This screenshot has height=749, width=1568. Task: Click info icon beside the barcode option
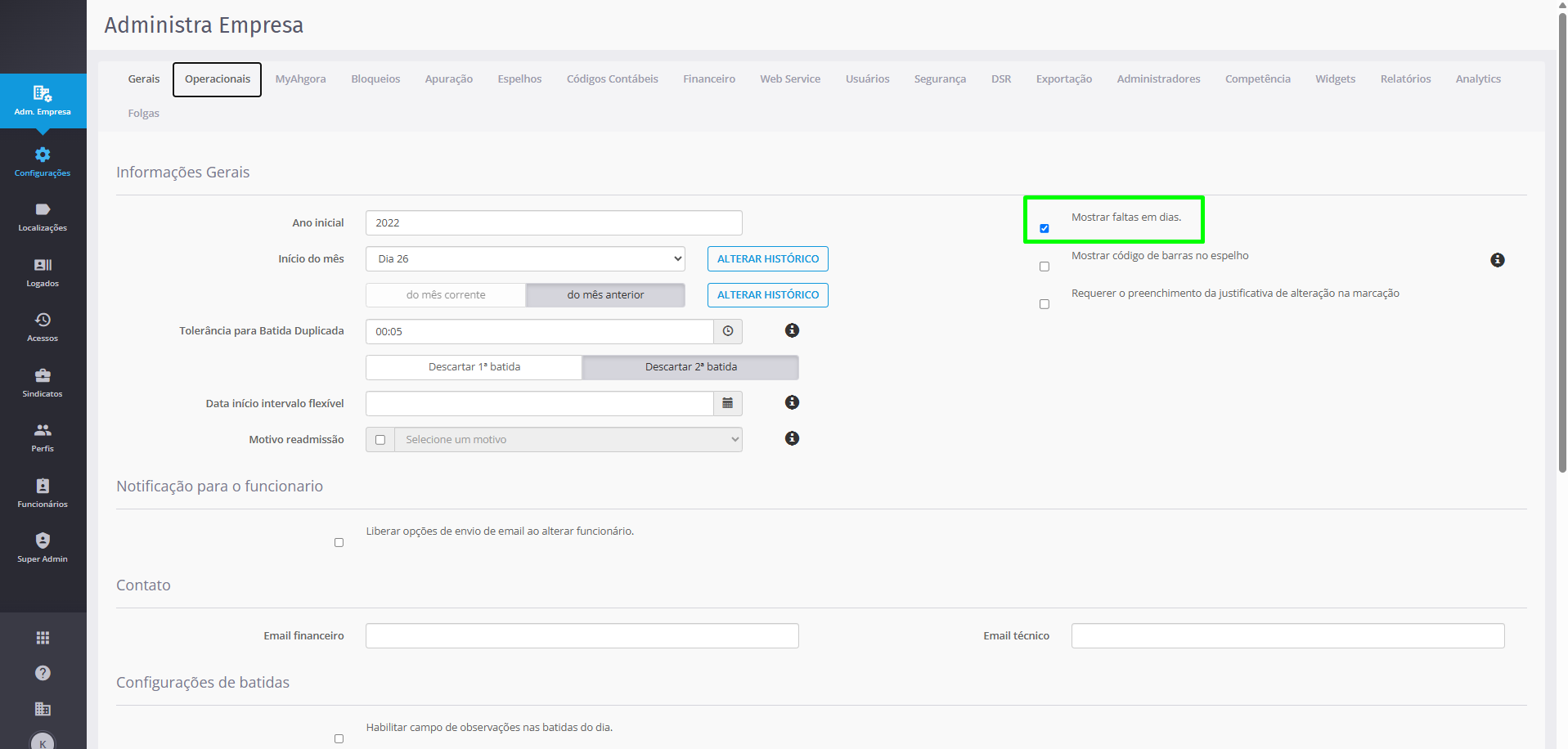pos(1498,260)
